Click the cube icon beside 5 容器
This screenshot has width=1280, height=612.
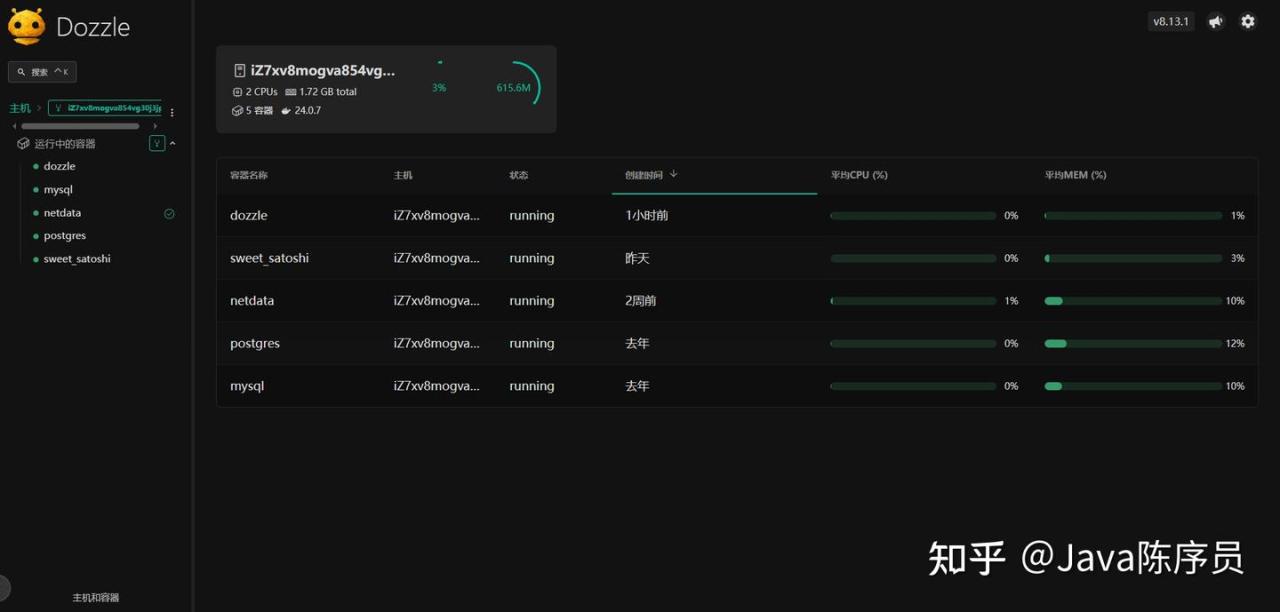237,110
